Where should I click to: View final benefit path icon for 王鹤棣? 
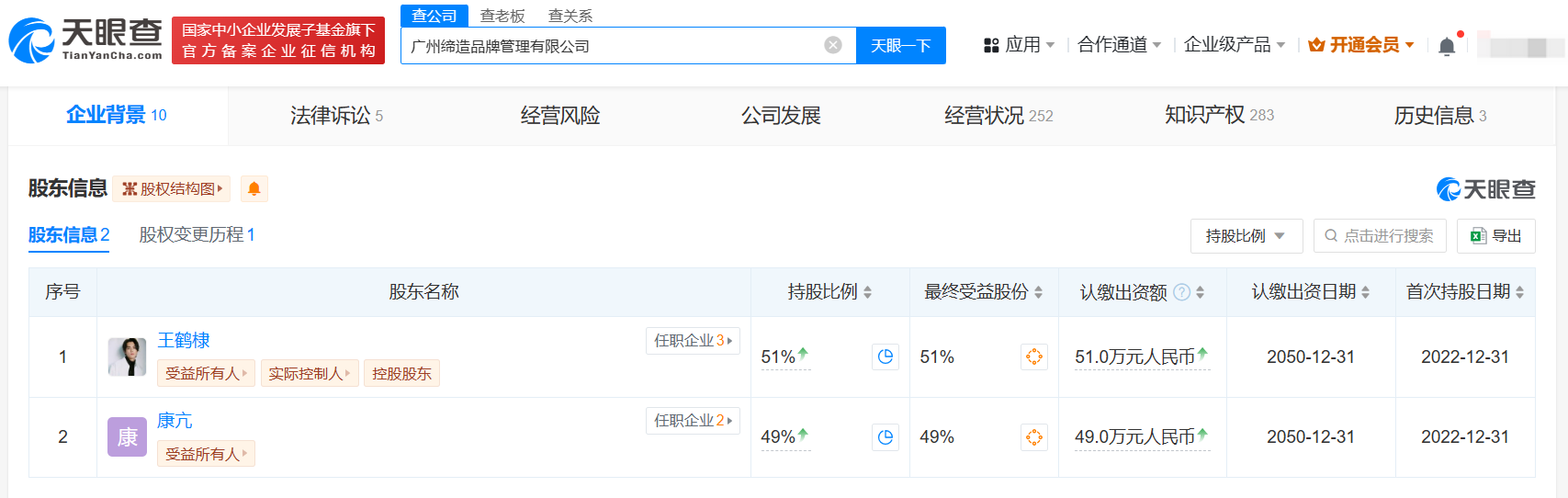(1034, 357)
